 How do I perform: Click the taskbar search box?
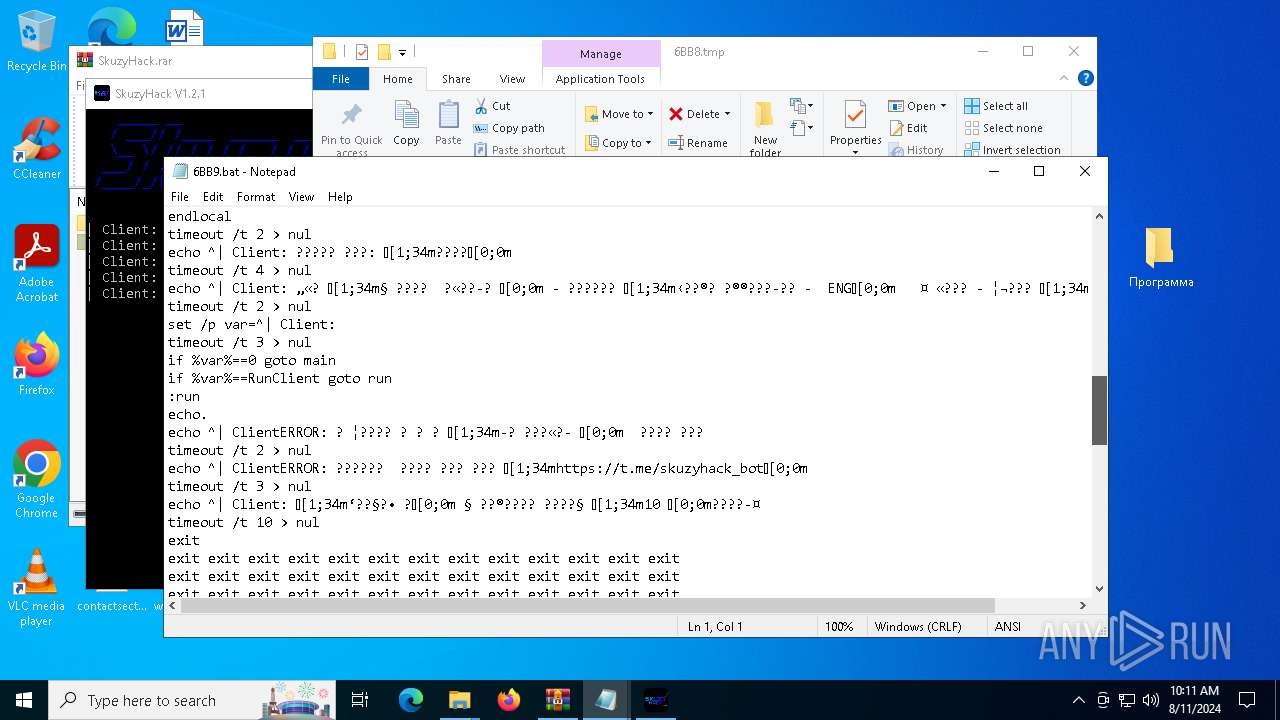tap(193, 700)
